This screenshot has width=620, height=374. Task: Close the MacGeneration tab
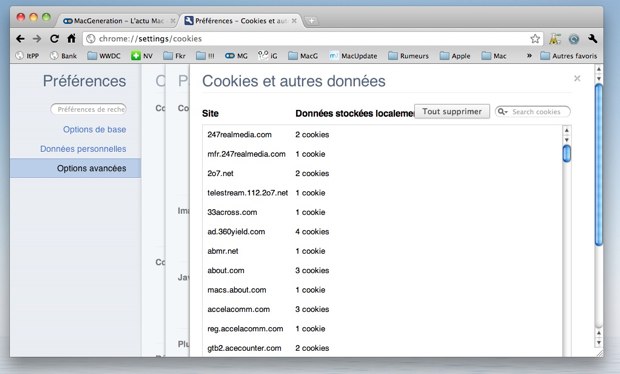(173, 21)
